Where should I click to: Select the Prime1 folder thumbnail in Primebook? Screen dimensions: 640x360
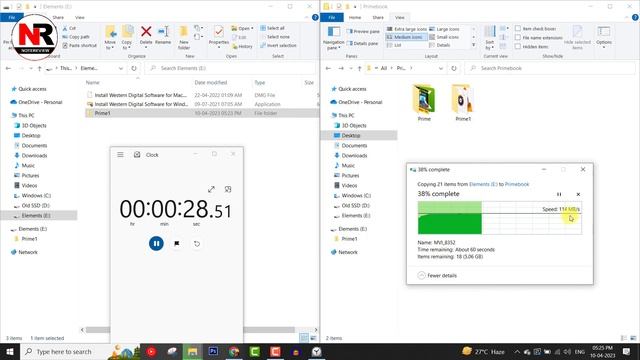click(x=463, y=103)
